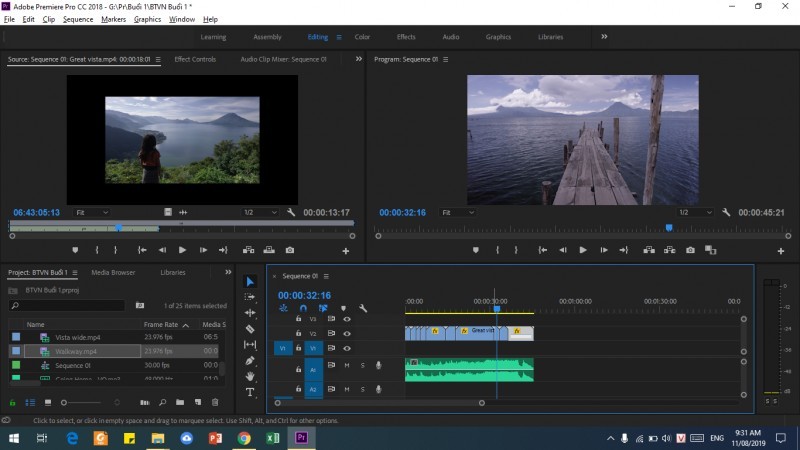Select the Pen tool
800x450 pixels.
point(250,361)
